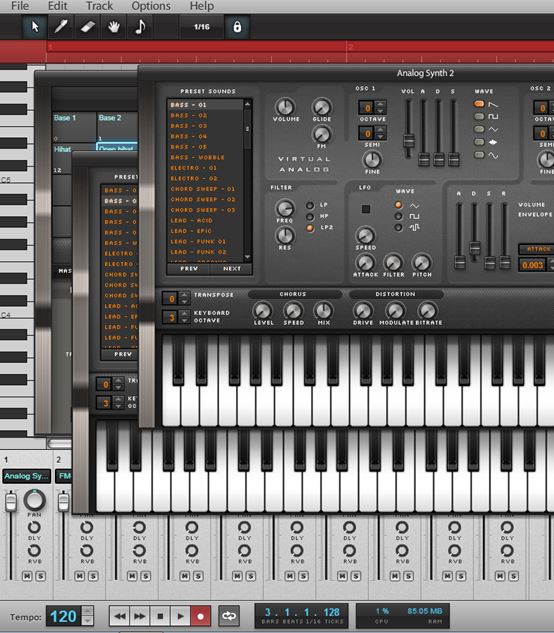Screen dimensions: 554x633
Task: Click the stop transport button
Action: [x=160, y=616]
